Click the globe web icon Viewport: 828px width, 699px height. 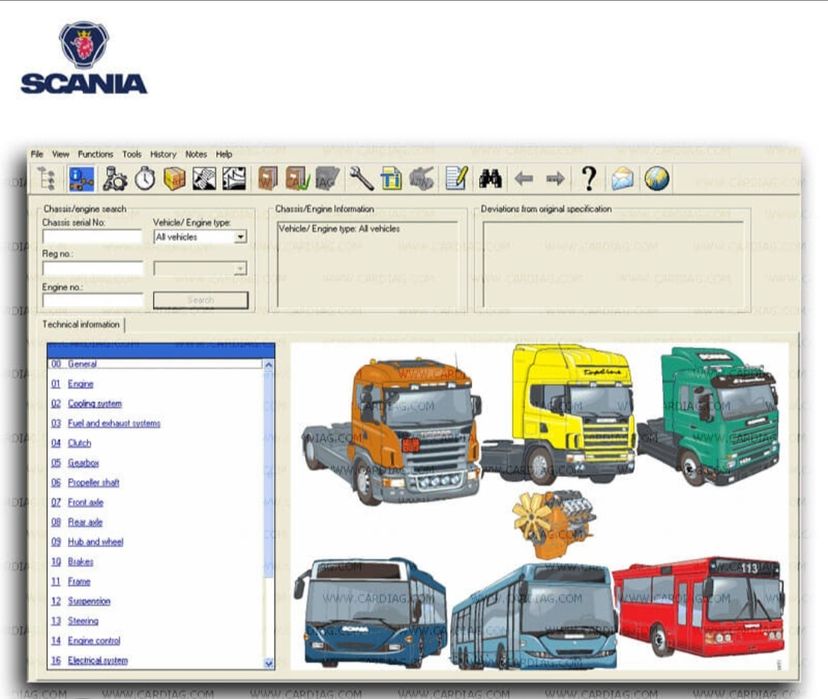[x=657, y=178]
